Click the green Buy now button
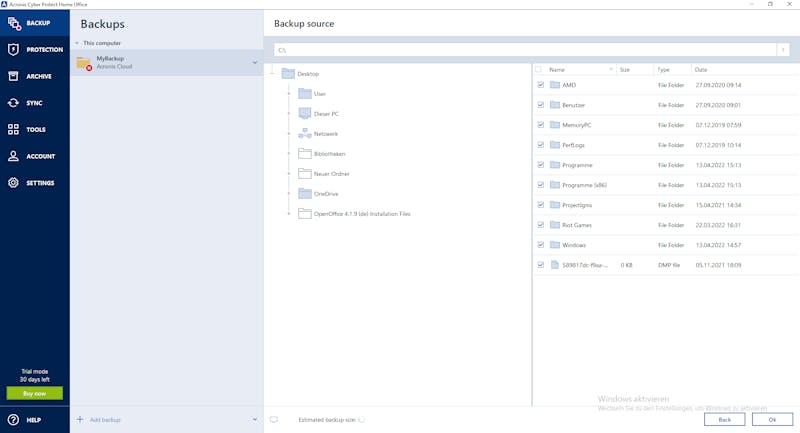 (x=35, y=393)
